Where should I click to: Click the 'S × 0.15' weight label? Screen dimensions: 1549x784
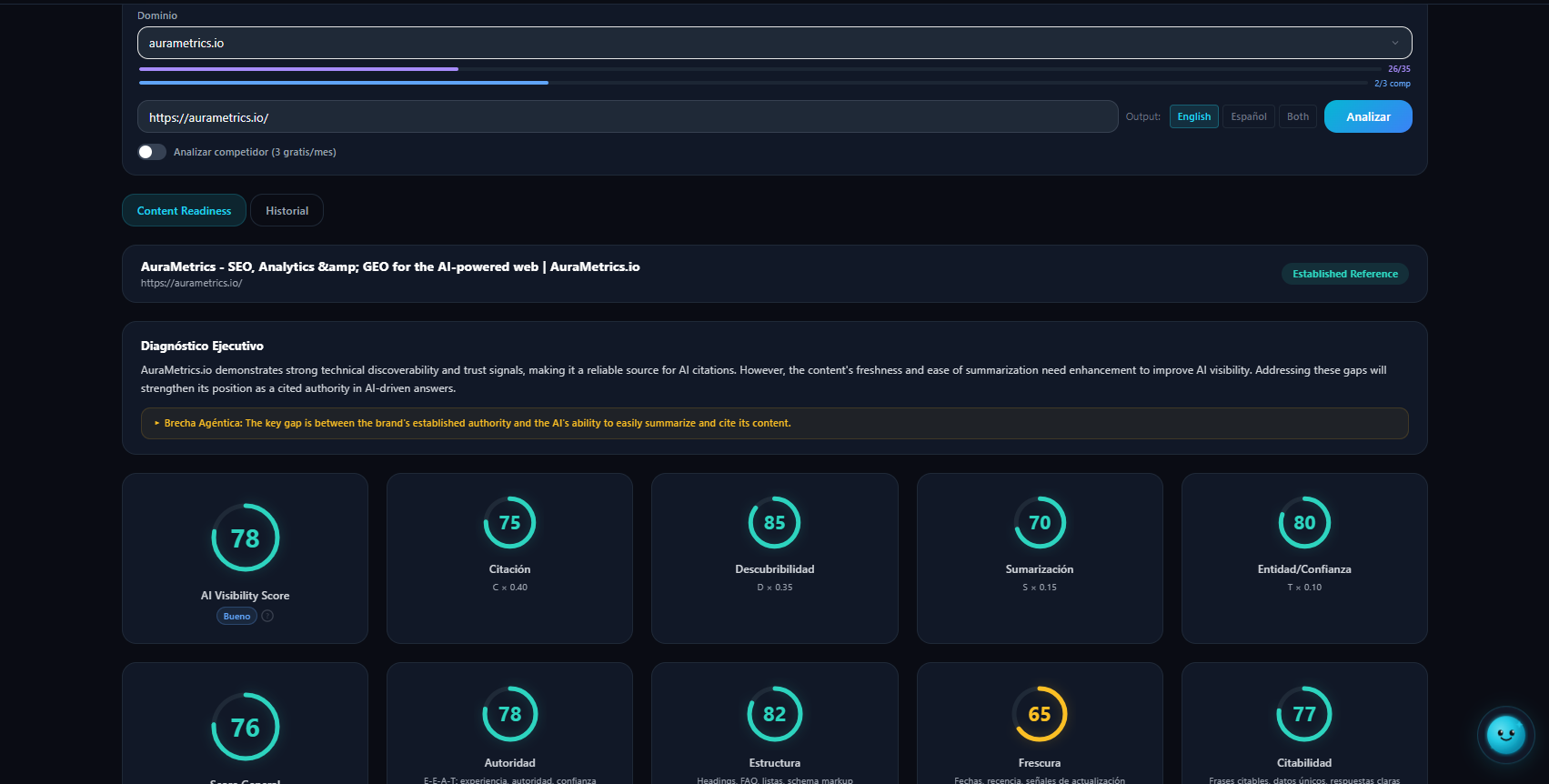pyautogui.click(x=1040, y=588)
